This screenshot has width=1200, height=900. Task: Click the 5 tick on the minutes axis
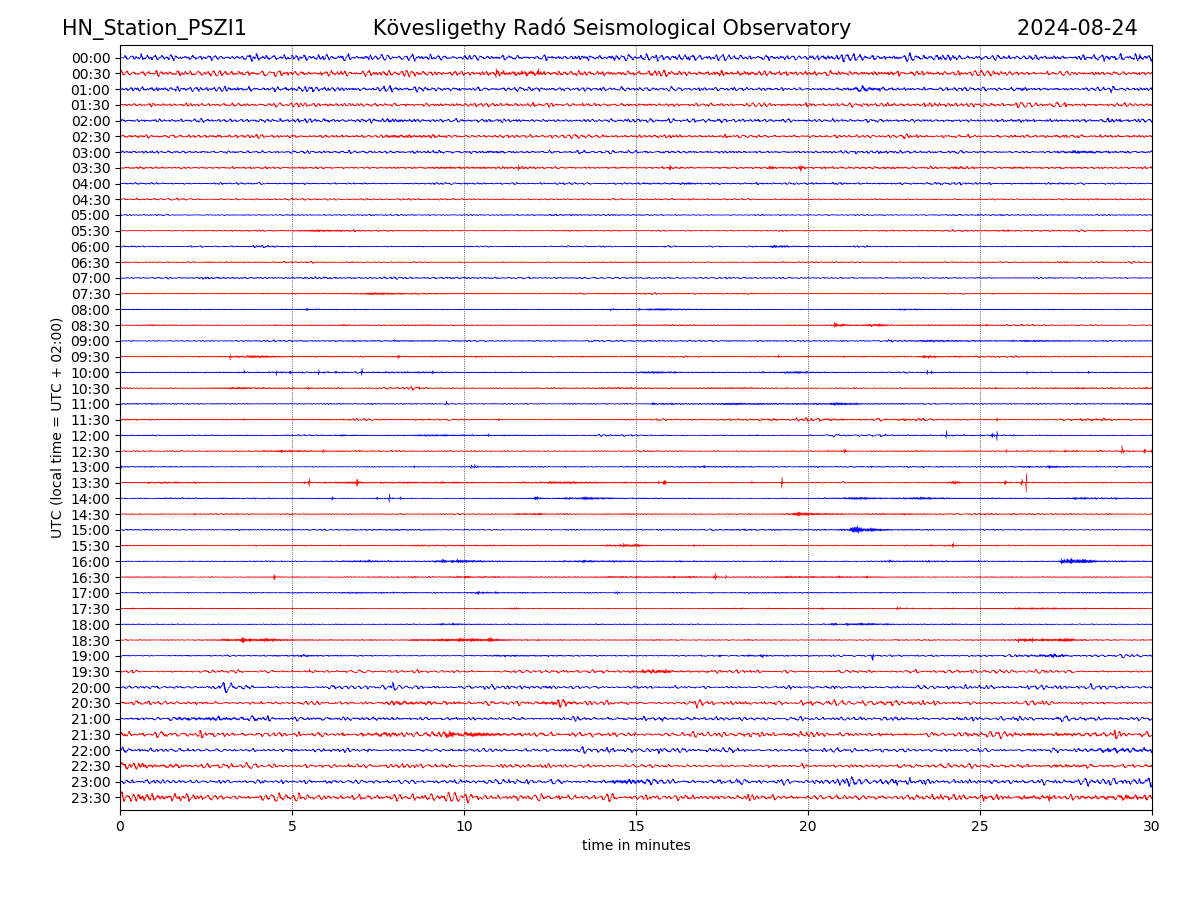292,827
